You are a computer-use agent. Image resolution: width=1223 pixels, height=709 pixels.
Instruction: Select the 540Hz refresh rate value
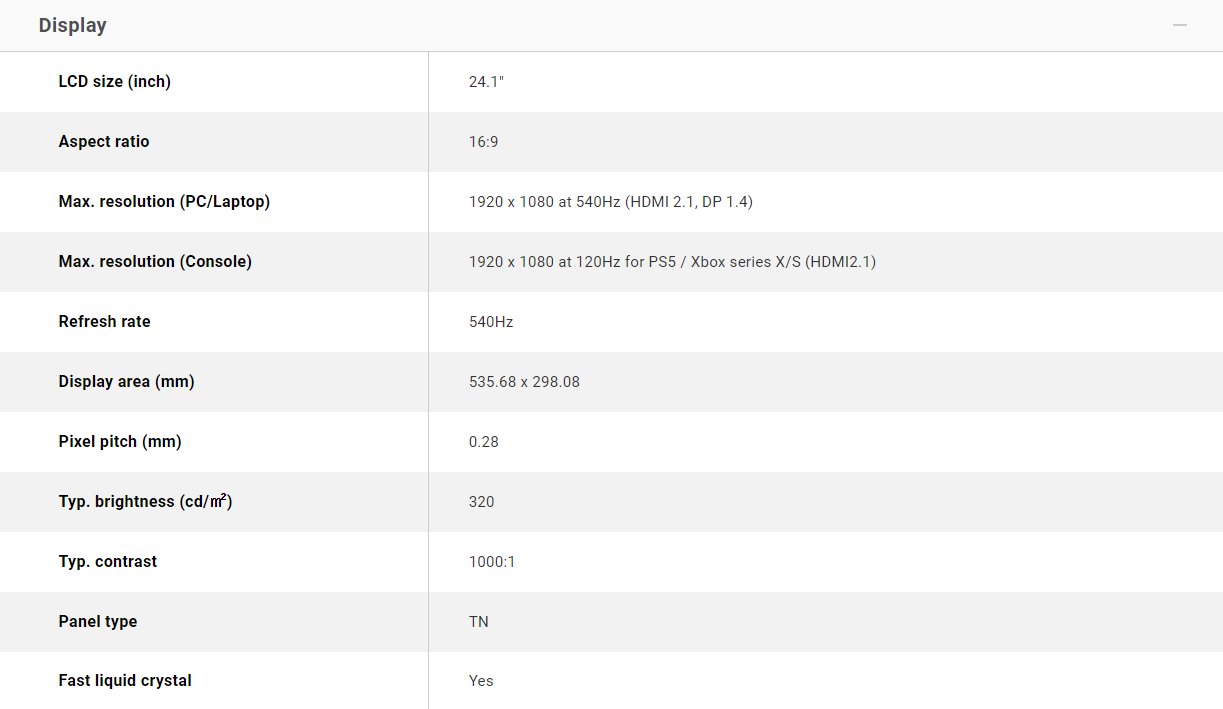[490, 321]
